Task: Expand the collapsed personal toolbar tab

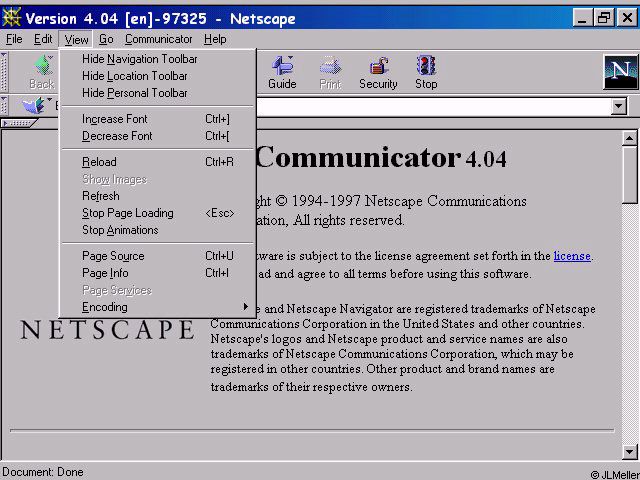Action: pyautogui.click(x=19, y=123)
